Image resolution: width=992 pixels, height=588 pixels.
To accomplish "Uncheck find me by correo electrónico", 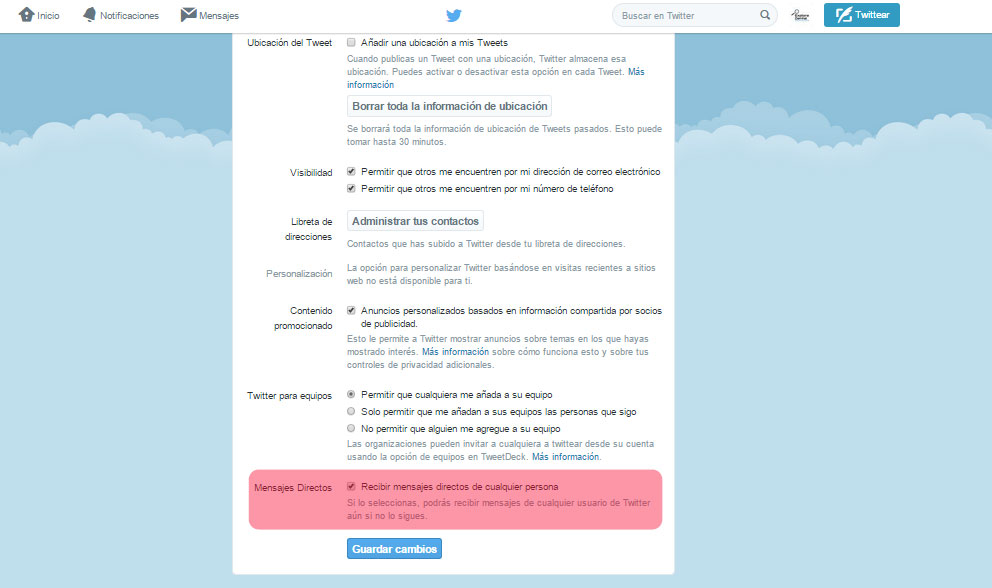I will [351, 172].
